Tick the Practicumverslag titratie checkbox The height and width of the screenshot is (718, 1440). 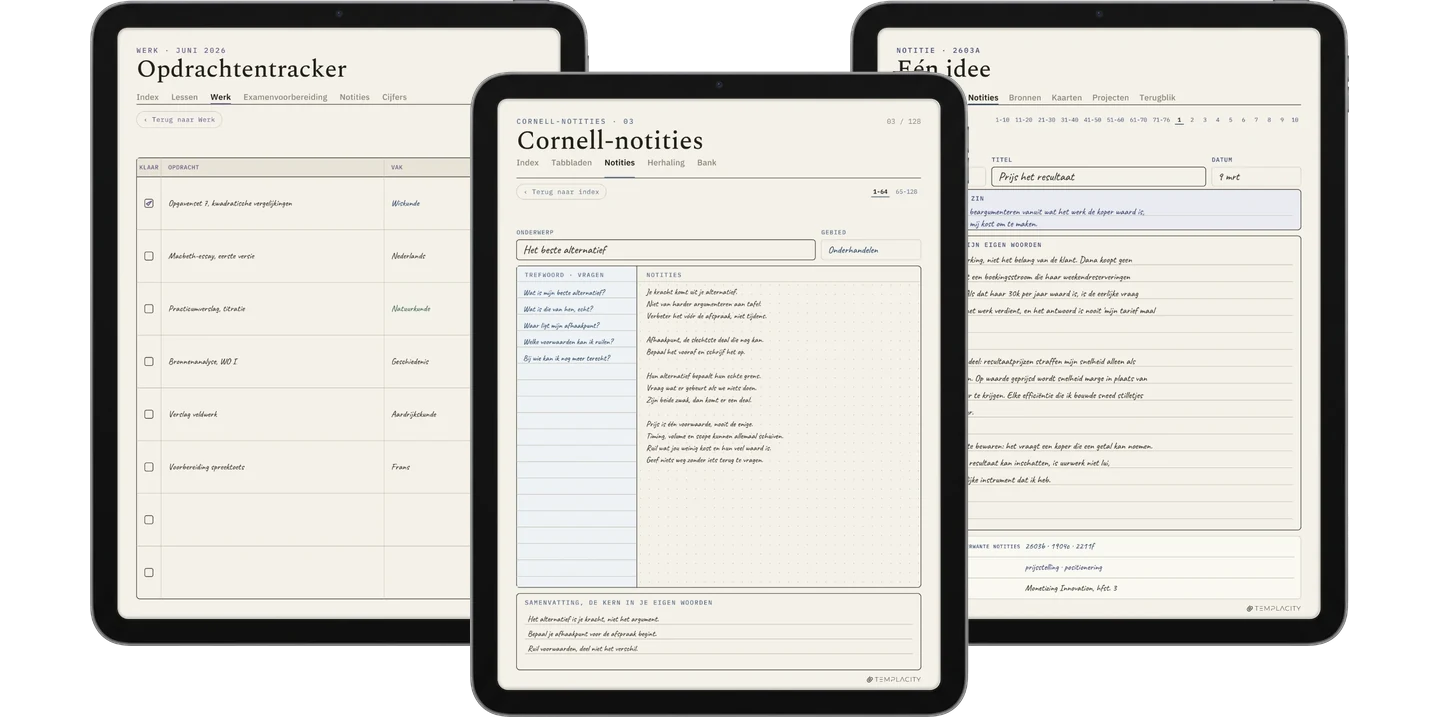[x=149, y=309]
